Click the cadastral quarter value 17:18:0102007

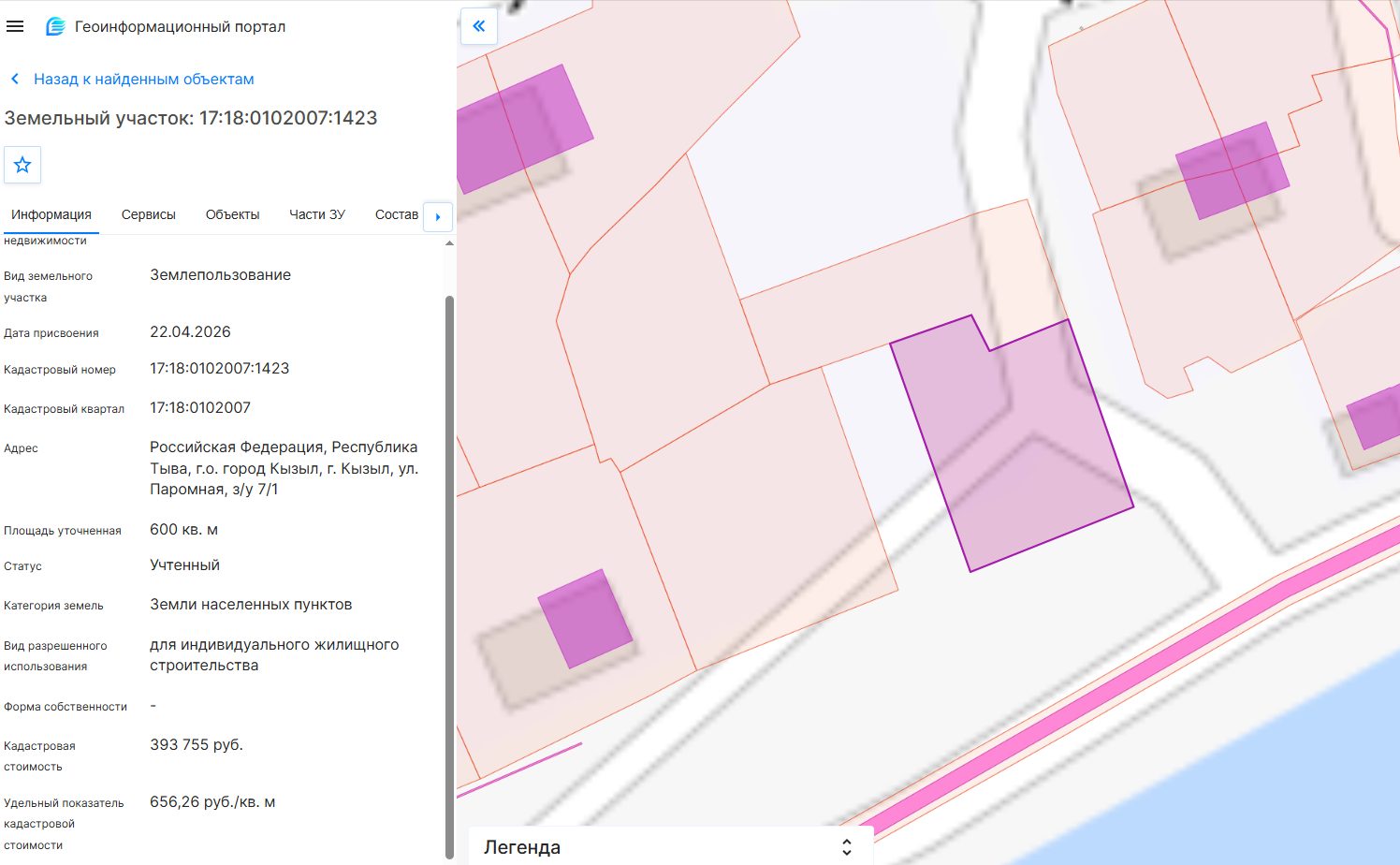tap(200, 408)
